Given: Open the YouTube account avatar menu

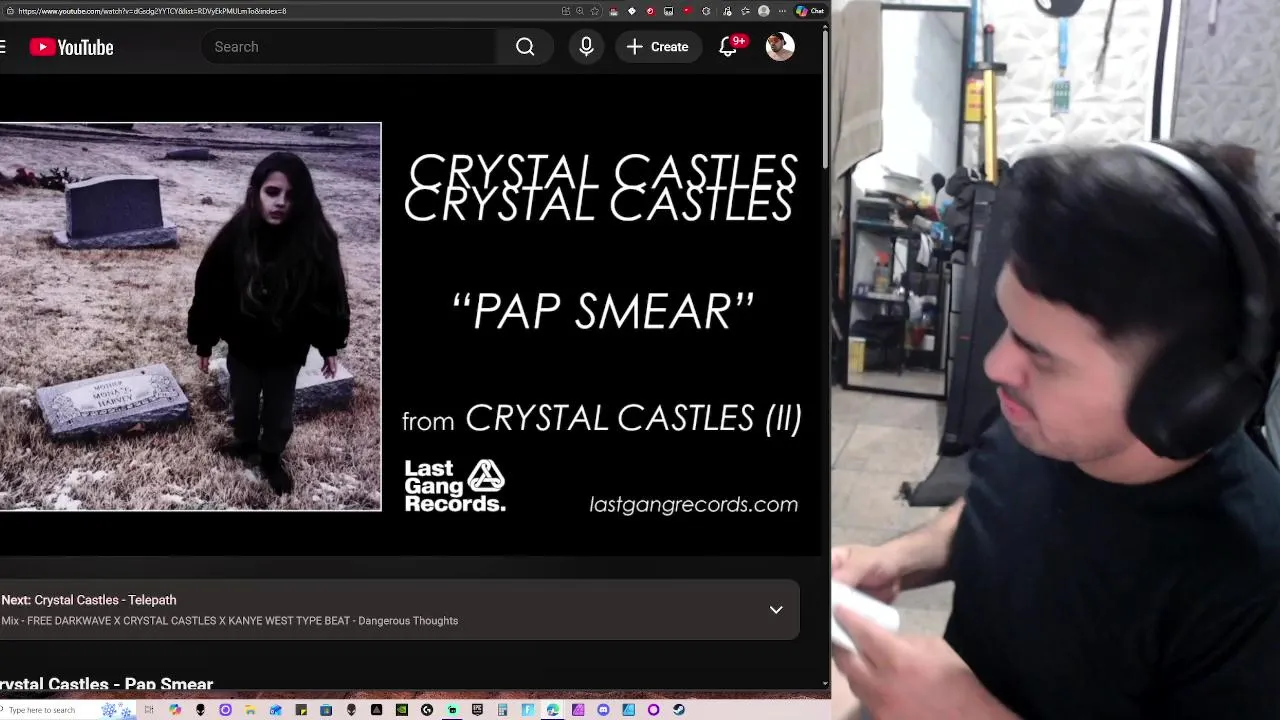Looking at the screenshot, I should [x=780, y=47].
